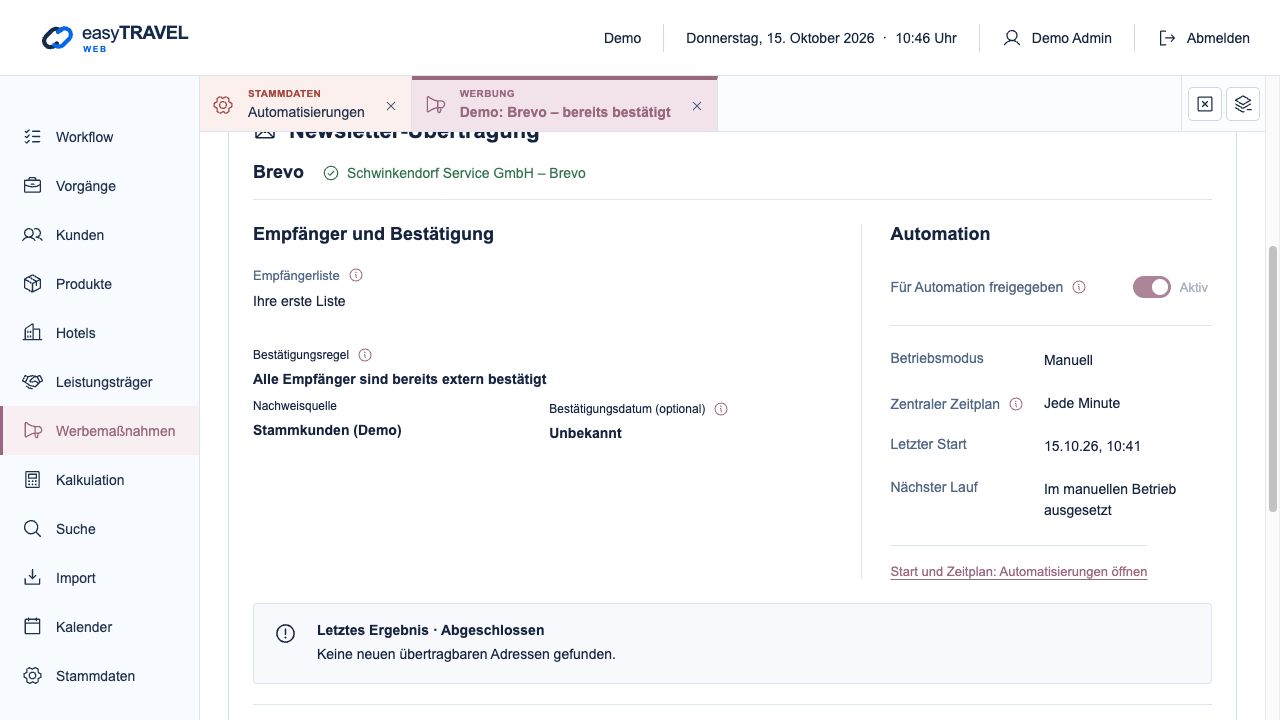
Task: Click Letztes Ergebnis · Abgeschlossen notice
Action: (x=732, y=643)
